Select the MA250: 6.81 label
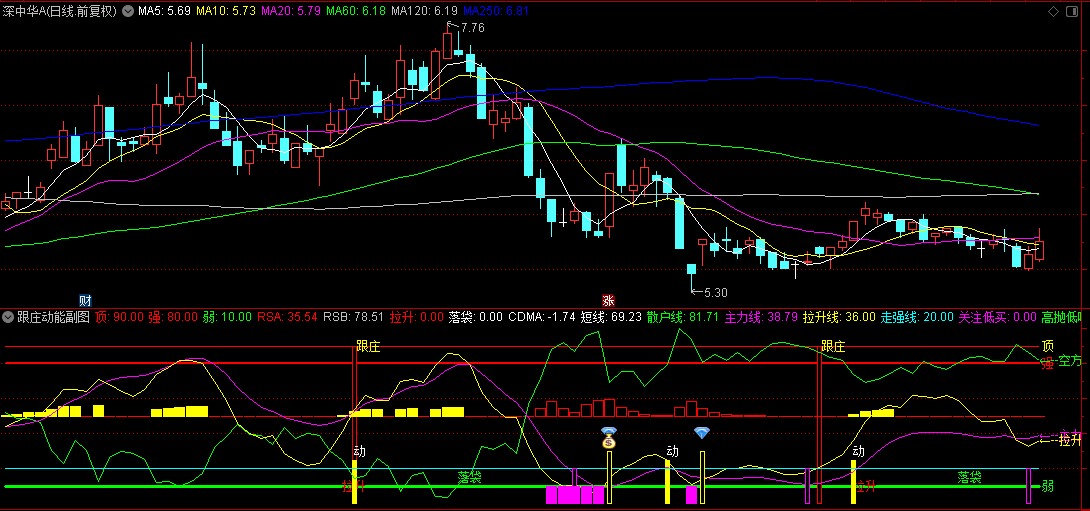This screenshot has width=1090, height=511. pos(496,10)
